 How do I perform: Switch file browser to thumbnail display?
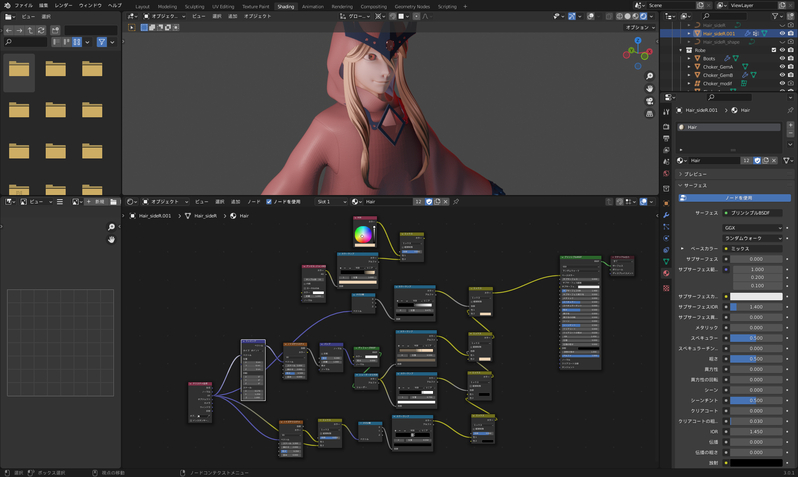[x=77, y=42]
